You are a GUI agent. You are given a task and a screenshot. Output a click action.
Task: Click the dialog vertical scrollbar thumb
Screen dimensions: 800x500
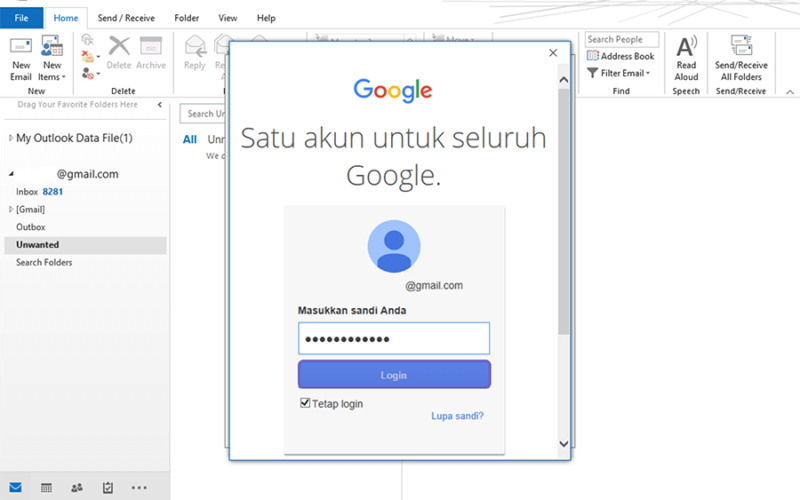click(x=564, y=212)
